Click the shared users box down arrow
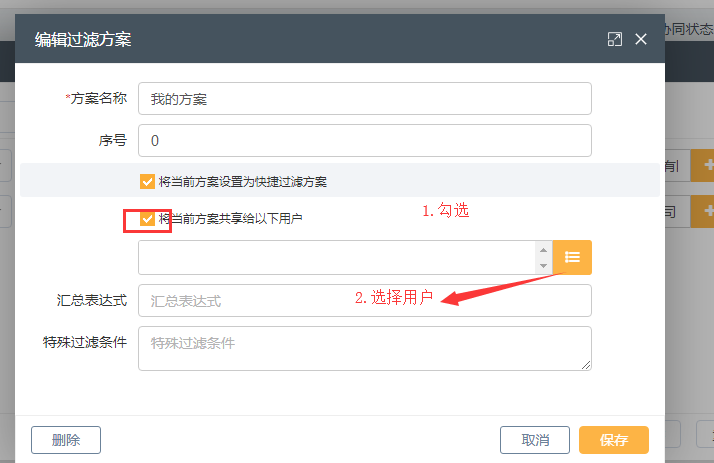The height and width of the screenshot is (463, 714). (543, 265)
